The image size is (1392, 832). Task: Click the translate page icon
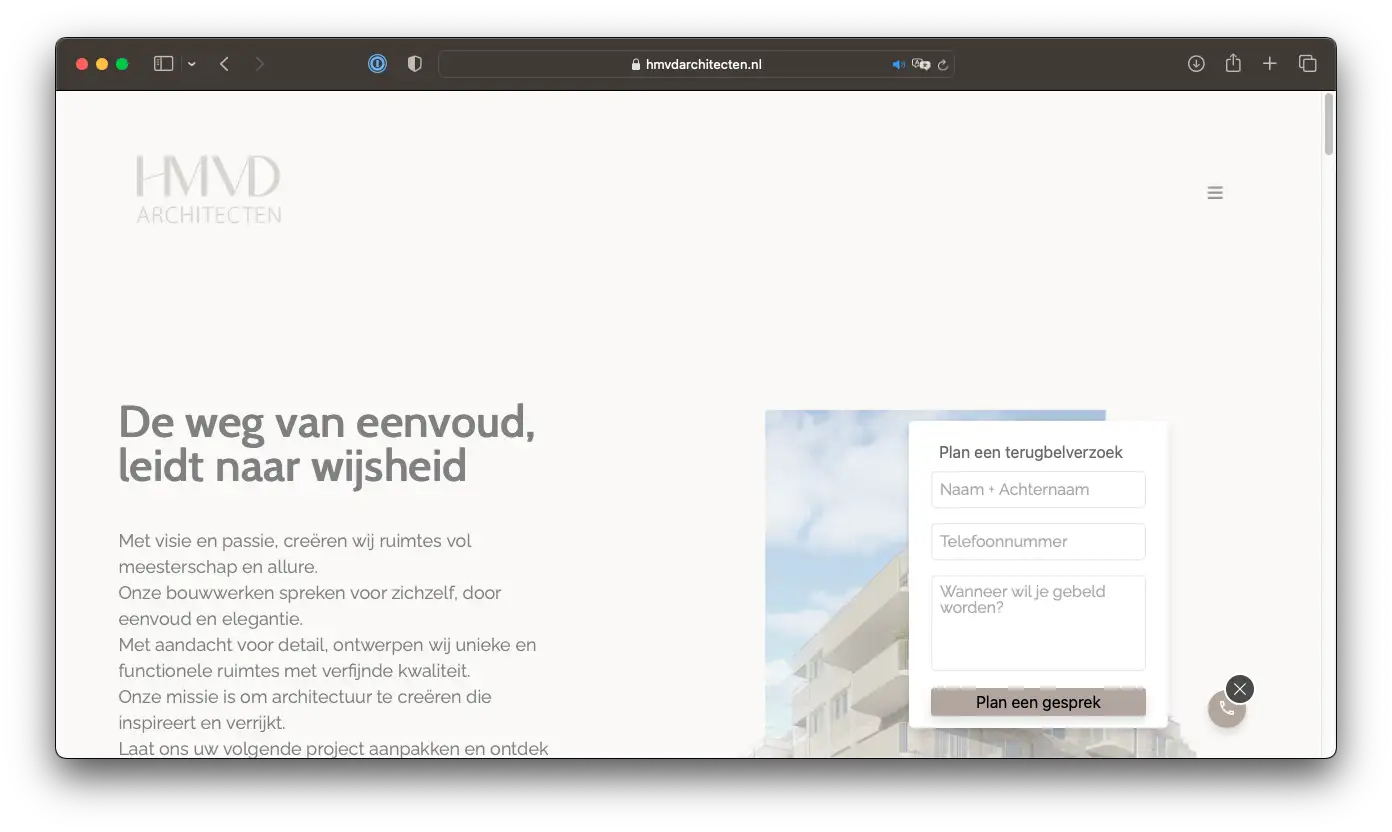(921, 64)
